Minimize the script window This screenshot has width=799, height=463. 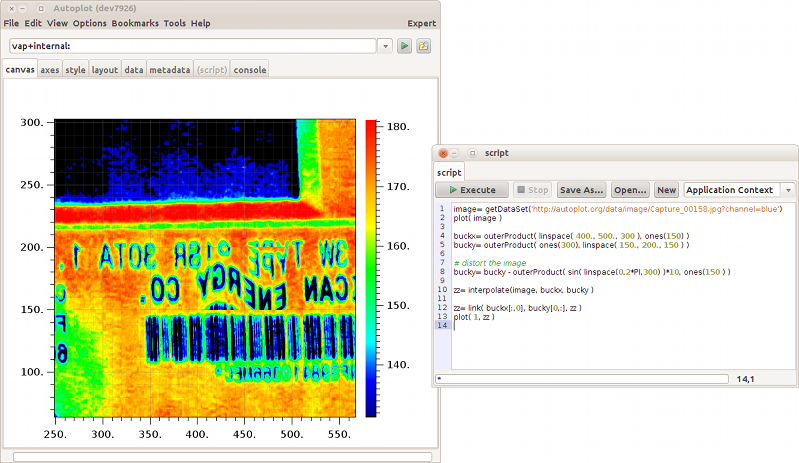(x=455, y=153)
